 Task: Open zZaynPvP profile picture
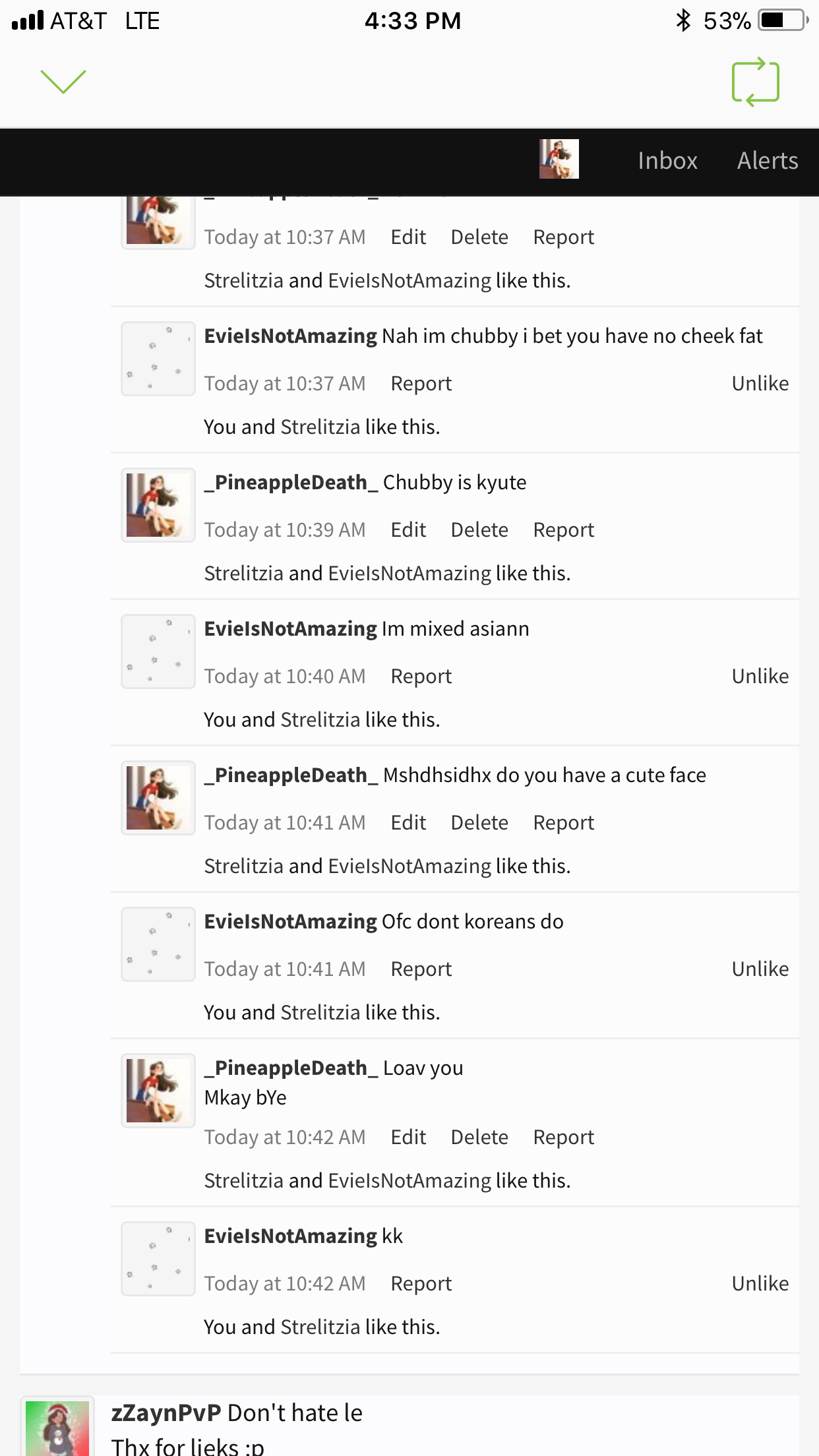click(57, 1426)
